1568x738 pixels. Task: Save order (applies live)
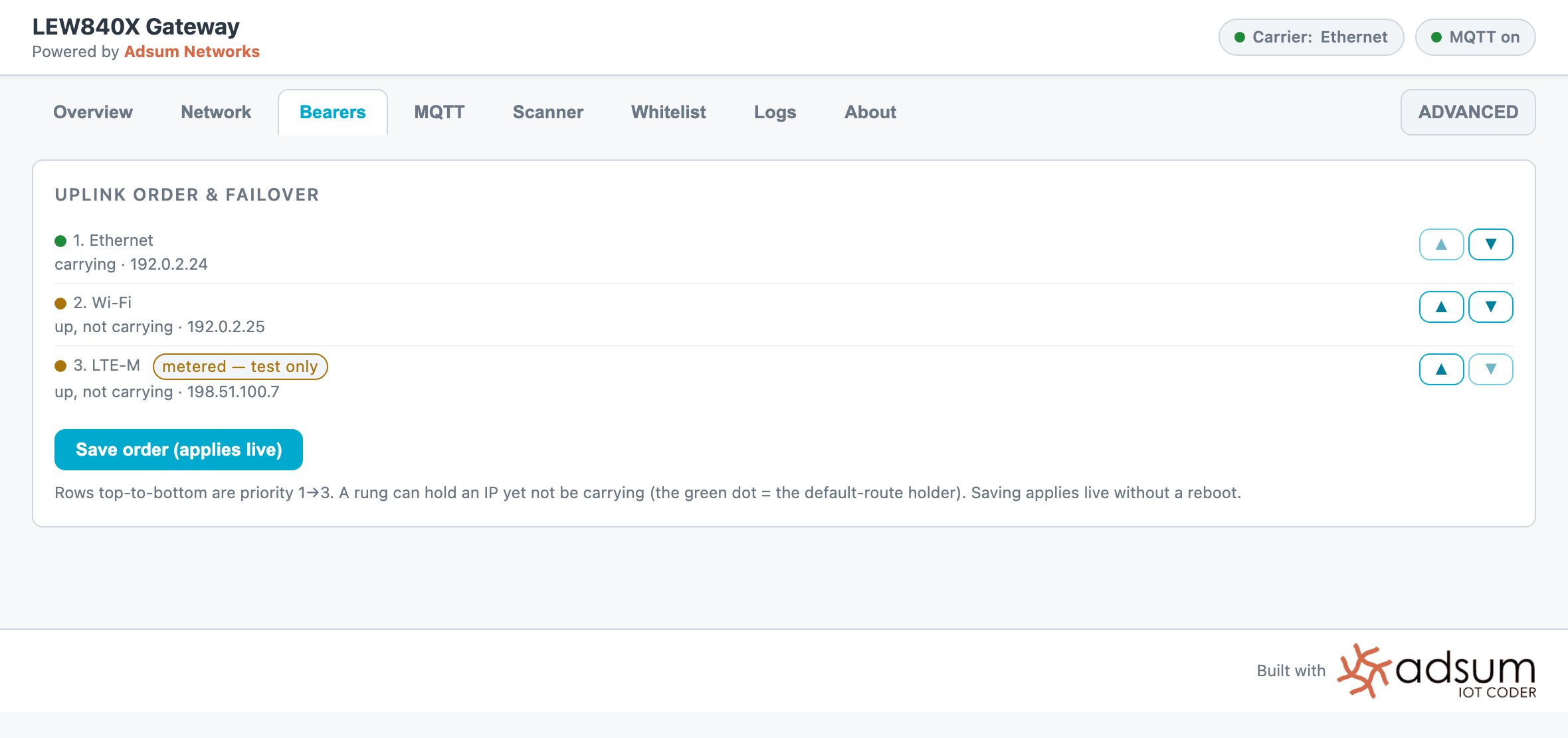pyautogui.click(x=179, y=450)
